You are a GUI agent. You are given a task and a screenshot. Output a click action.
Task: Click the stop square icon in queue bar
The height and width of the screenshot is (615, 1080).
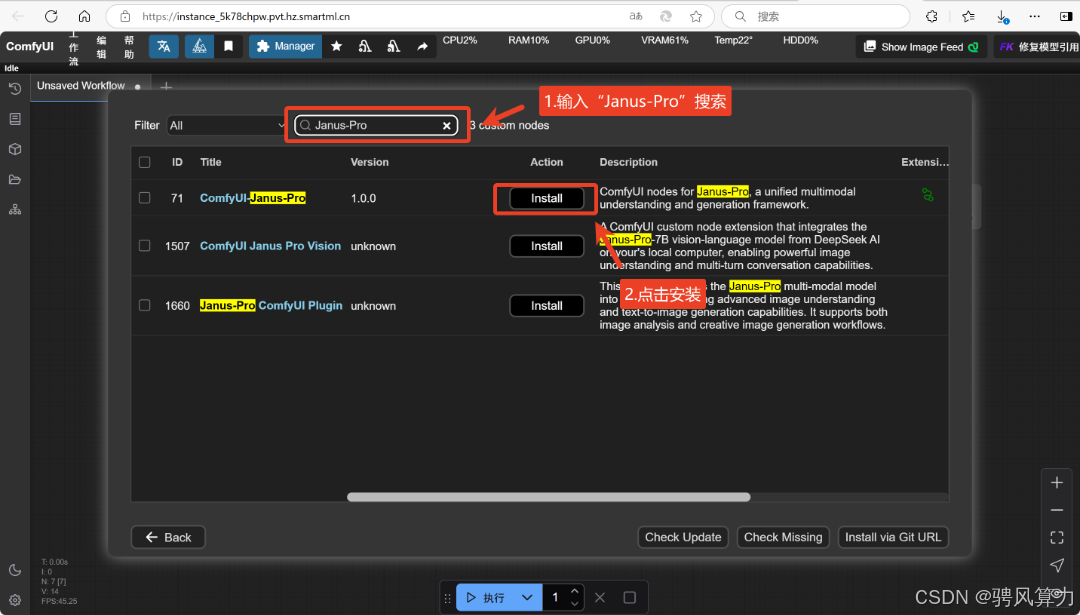click(x=630, y=597)
